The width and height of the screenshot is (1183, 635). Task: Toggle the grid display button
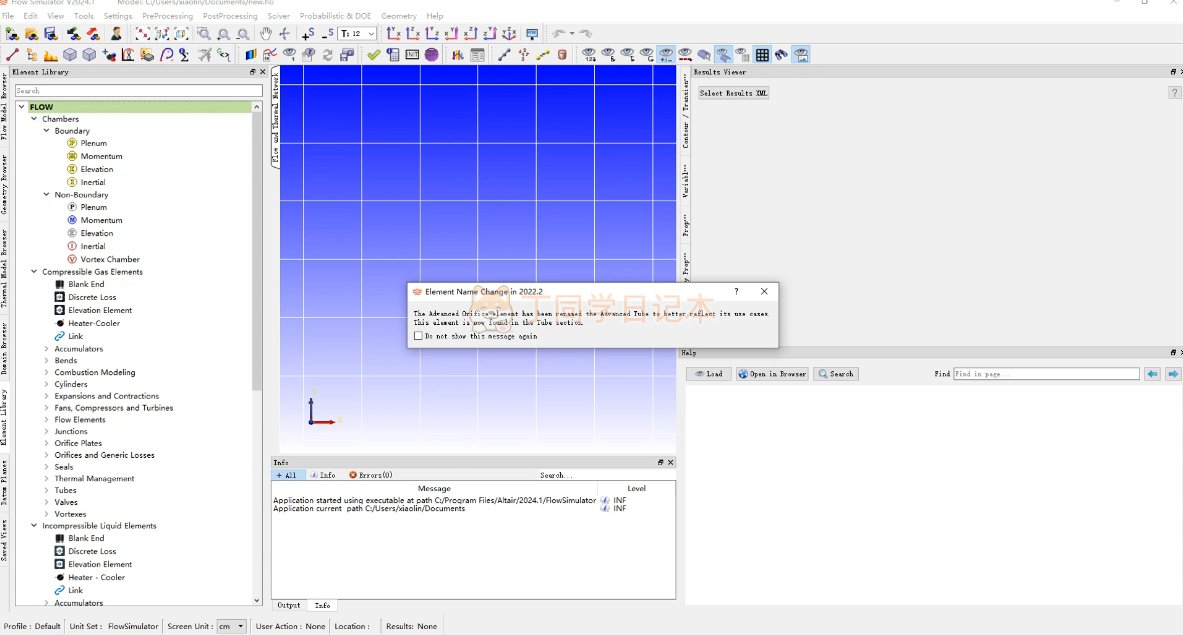(x=762, y=55)
